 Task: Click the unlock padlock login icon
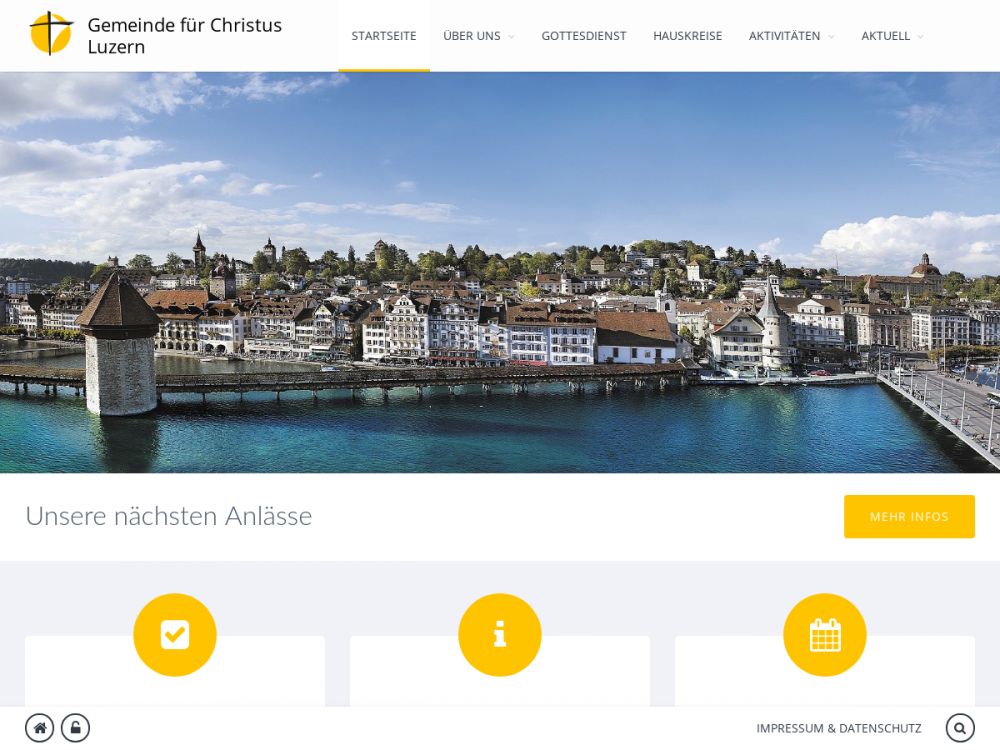coord(75,728)
